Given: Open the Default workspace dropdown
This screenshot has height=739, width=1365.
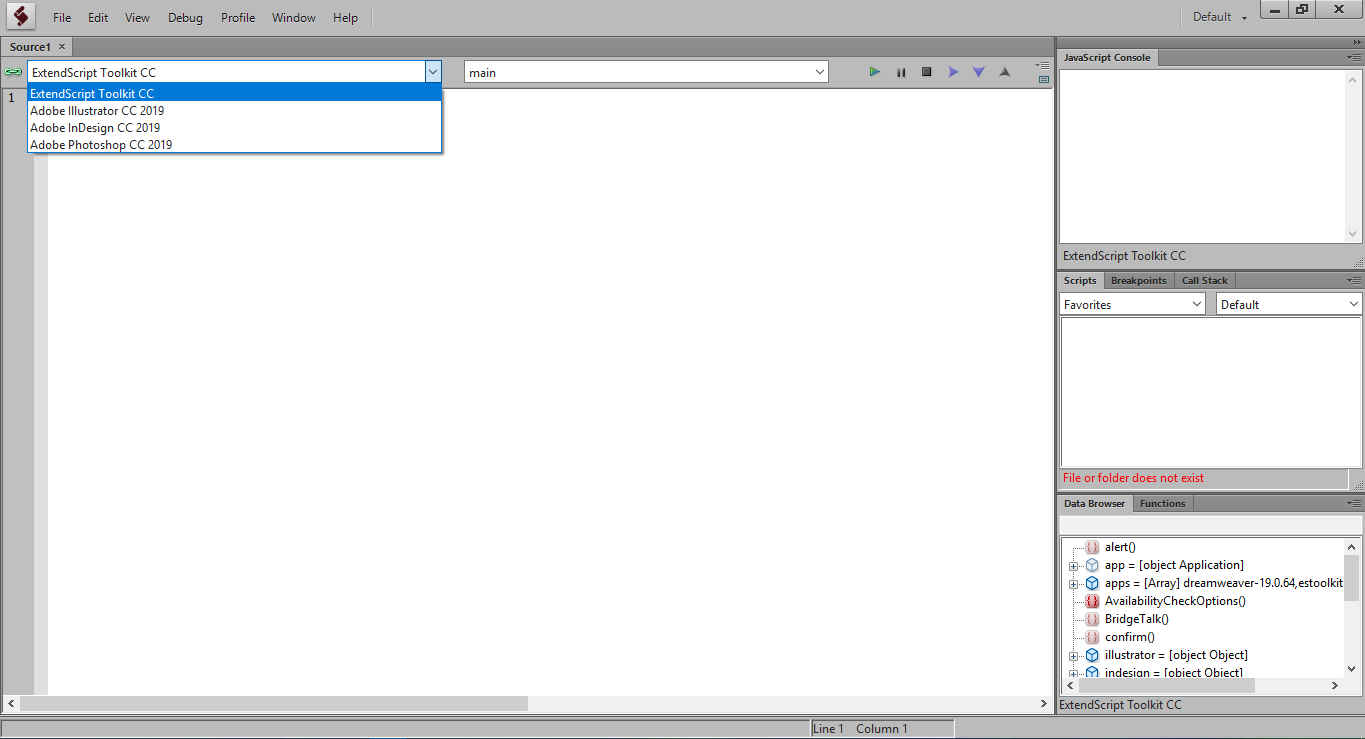Looking at the screenshot, I should point(1220,17).
